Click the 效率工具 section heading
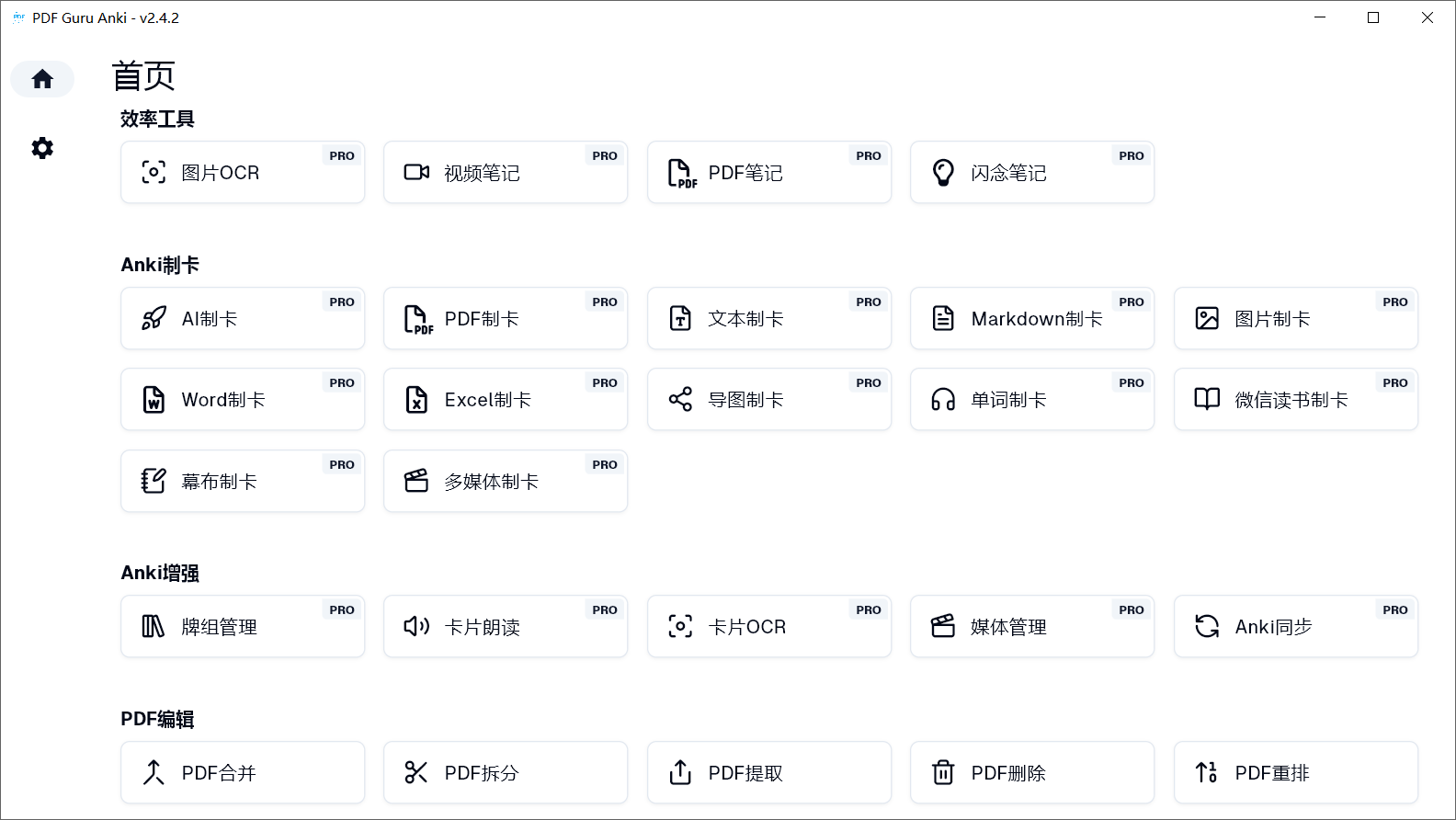This screenshot has height=820, width=1456. [x=157, y=119]
